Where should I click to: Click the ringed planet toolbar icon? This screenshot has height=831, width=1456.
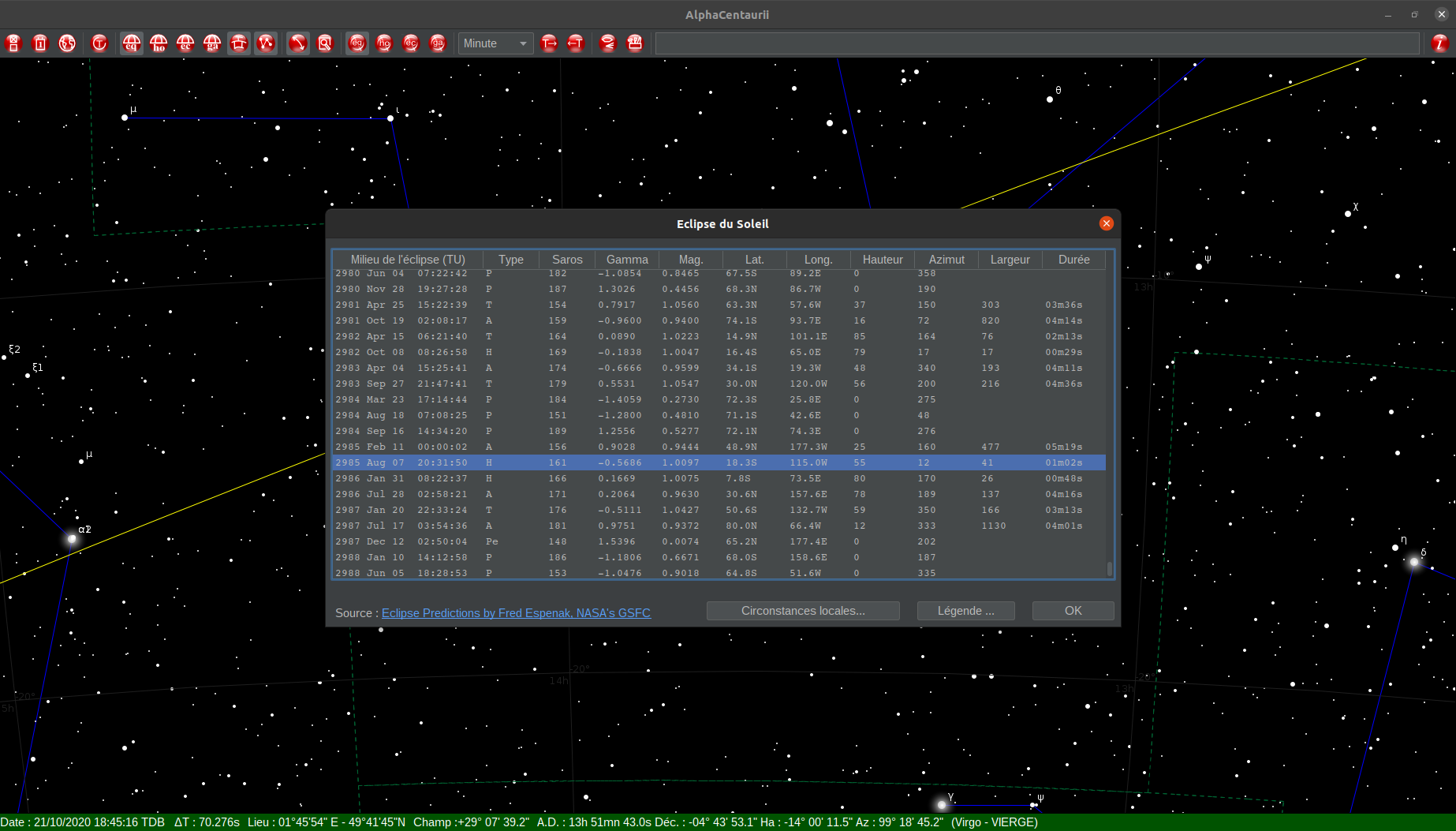[x=608, y=43]
